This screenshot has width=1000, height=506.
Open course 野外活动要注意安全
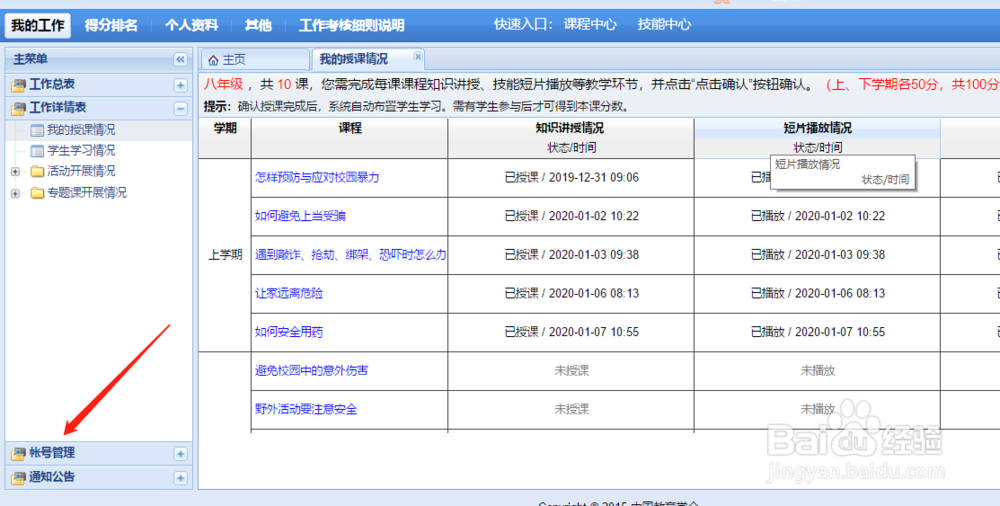point(305,409)
